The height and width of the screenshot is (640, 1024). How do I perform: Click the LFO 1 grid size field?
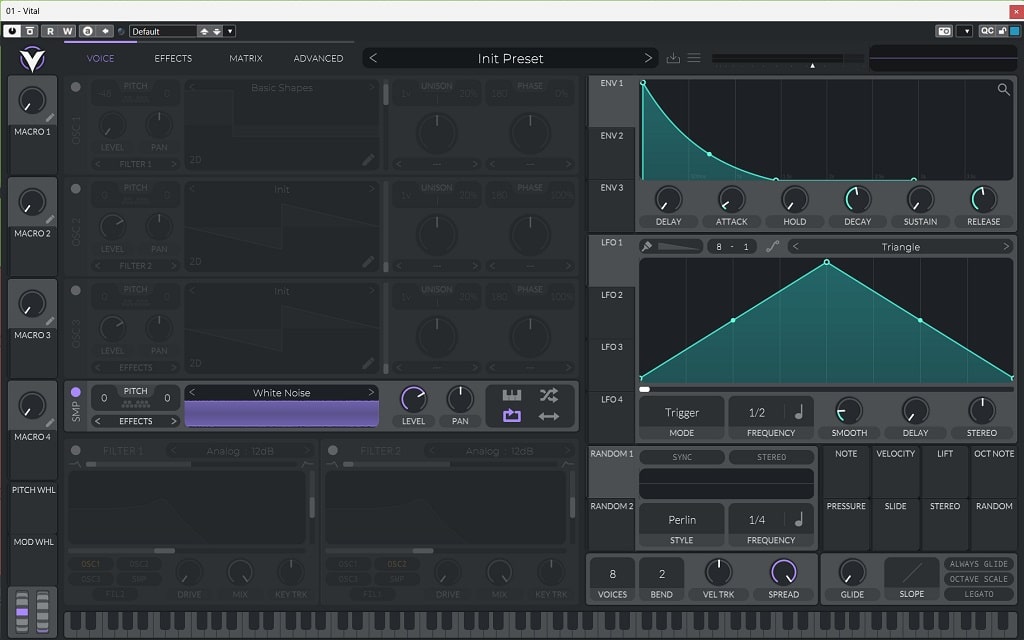(732, 246)
